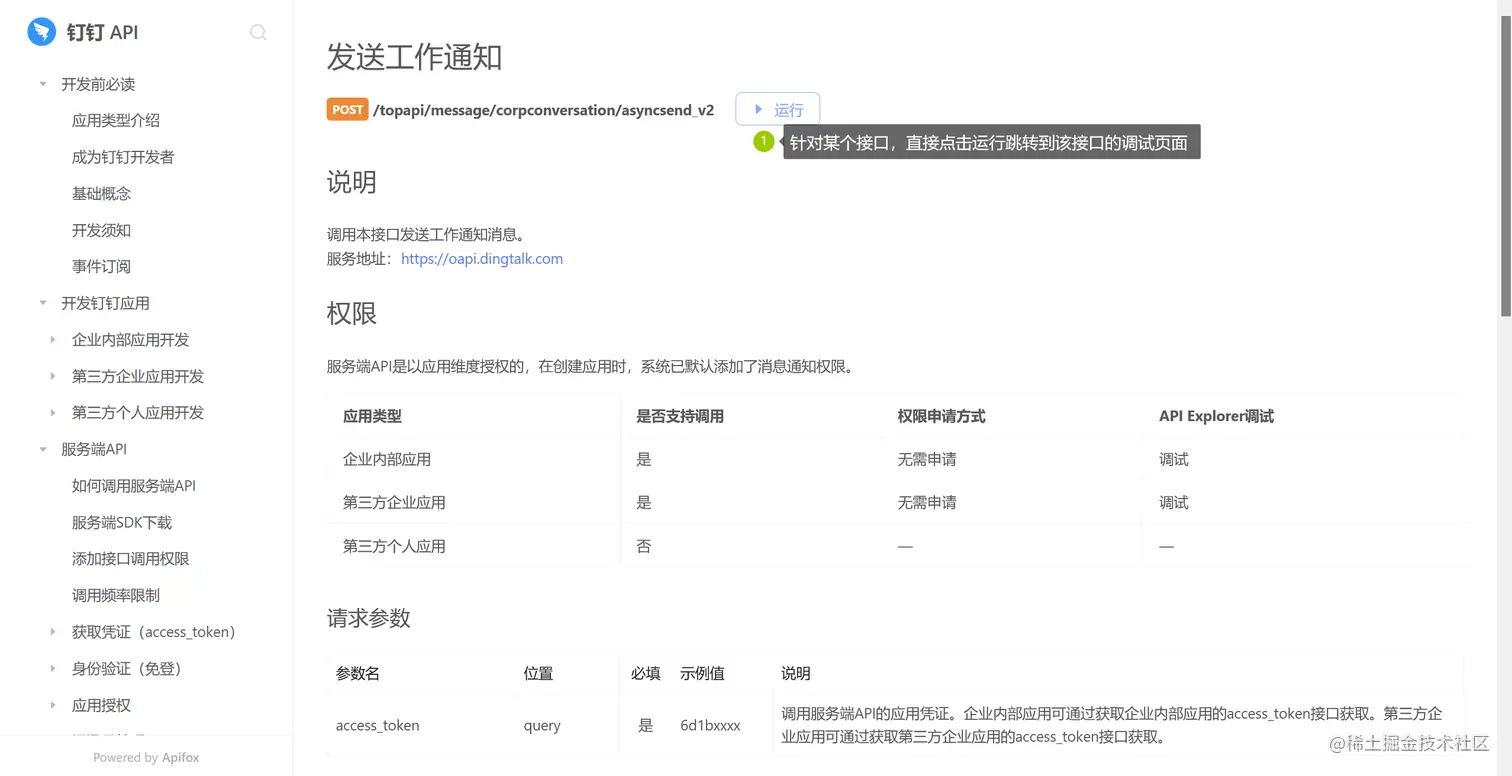Select 基础概念 in sidebar
This screenshot has width=1512, height=776.
pos(101,193)
